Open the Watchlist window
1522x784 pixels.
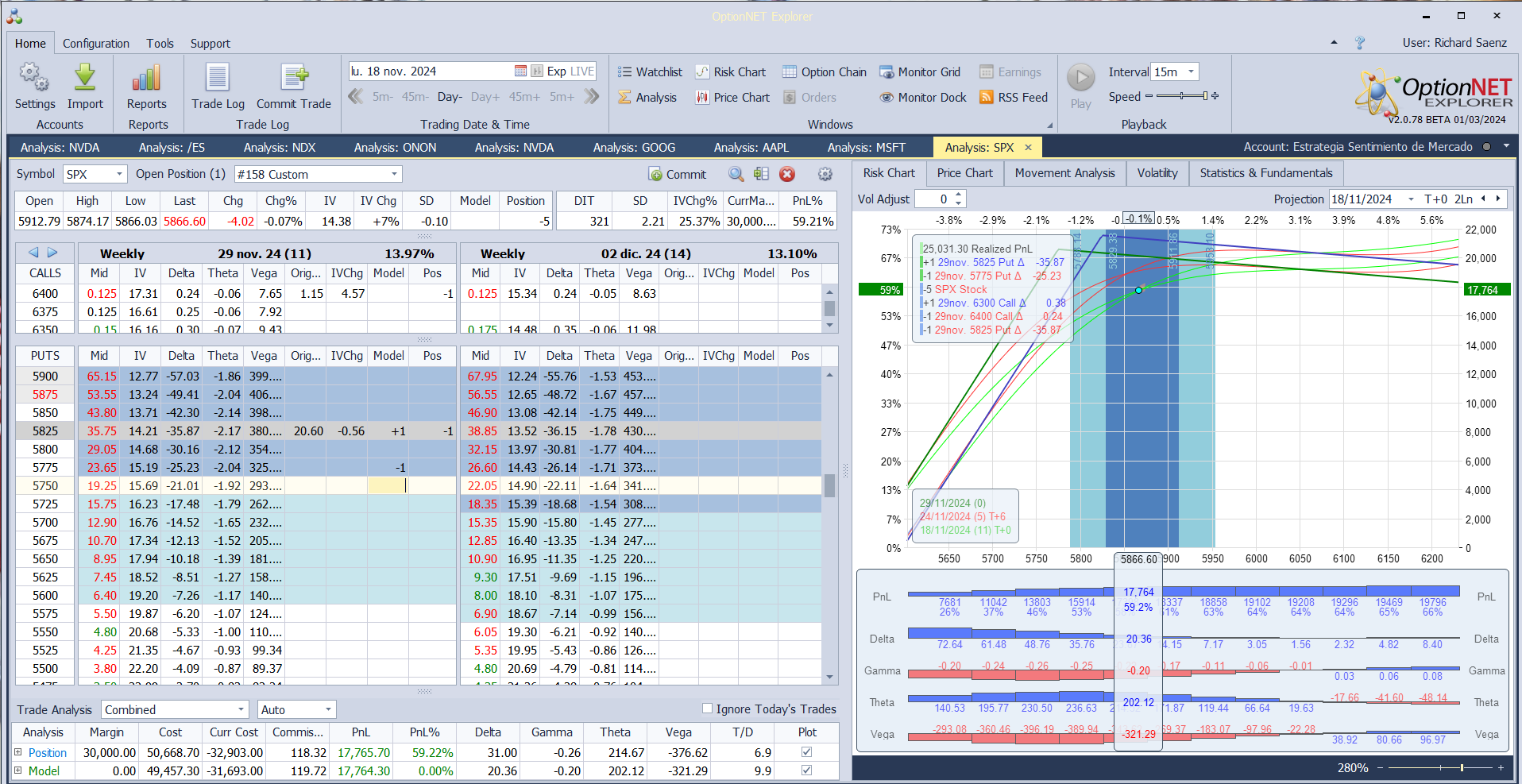click(651, 72)
